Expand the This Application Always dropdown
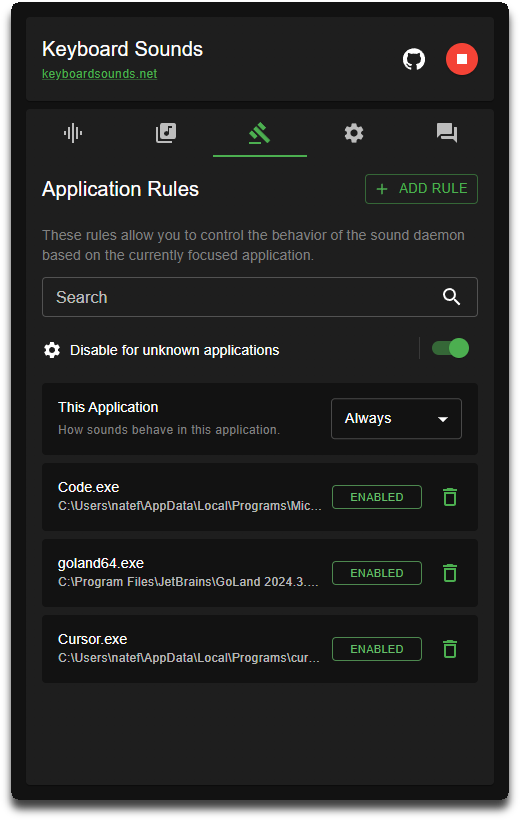 pyautogui.click(x=396, y=418)
